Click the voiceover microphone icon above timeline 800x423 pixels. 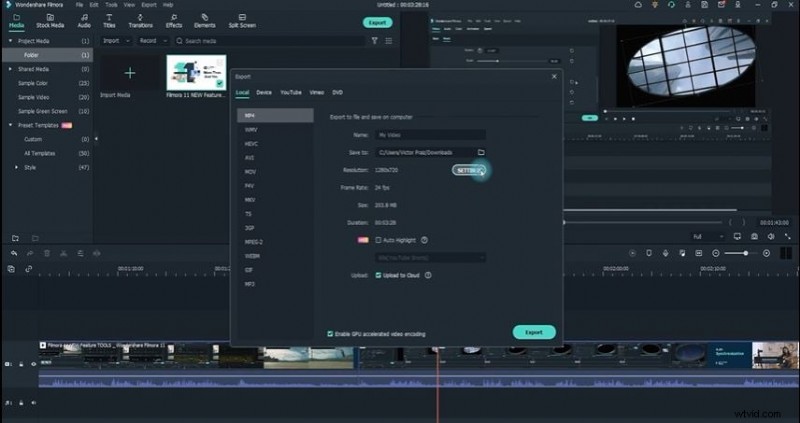tap(665, 253)
